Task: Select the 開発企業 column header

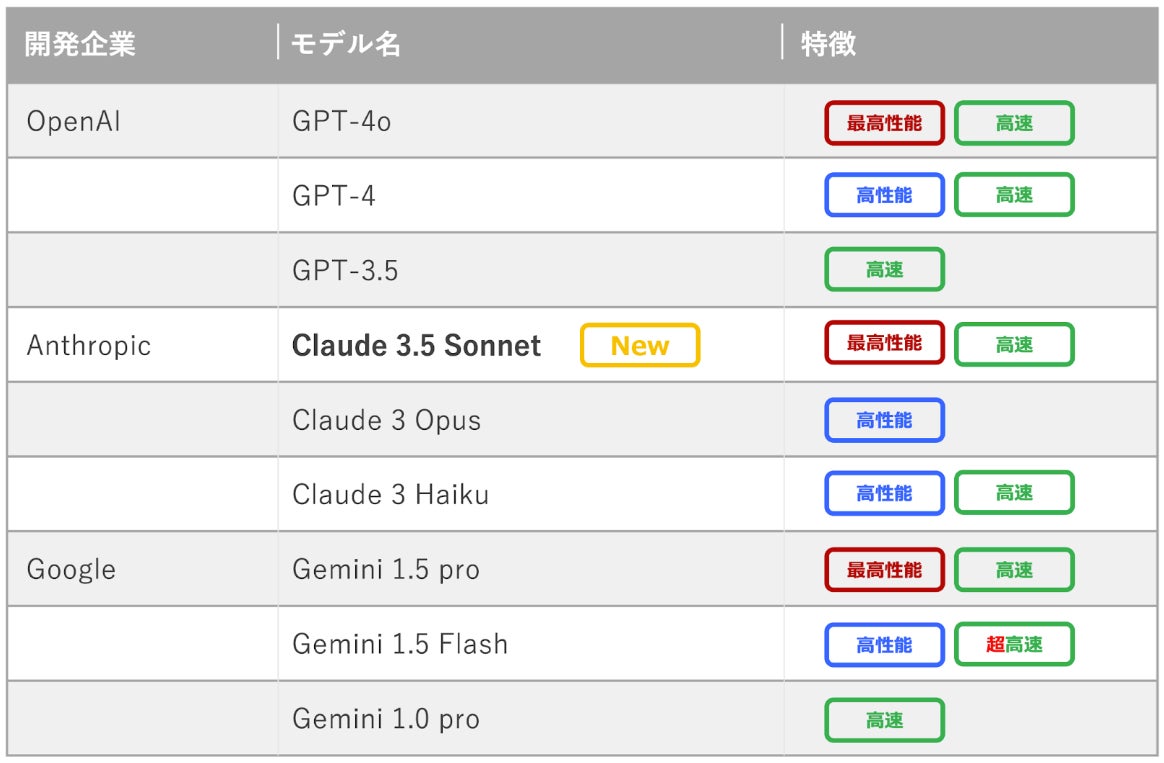Action: tap(80, 45)
